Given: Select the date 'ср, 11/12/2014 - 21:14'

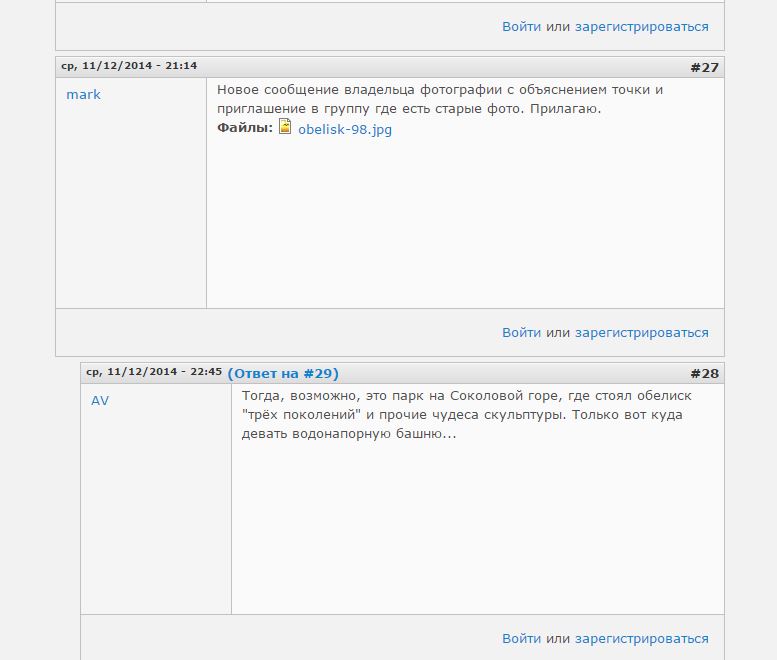Looking at the screenshot, I should coord(129,65).
